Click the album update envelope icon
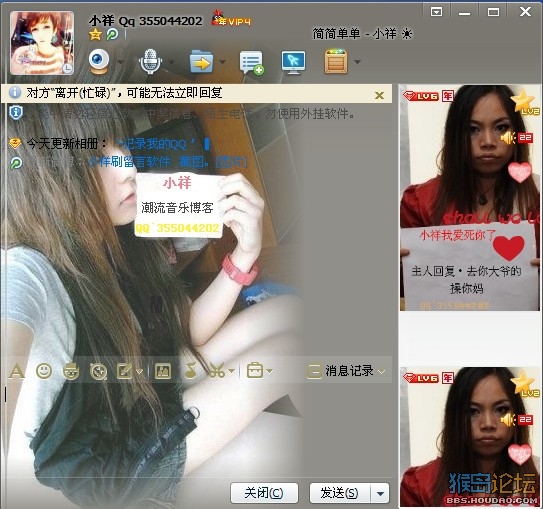This screenshot has width=543, height=509. pos(15,143)
